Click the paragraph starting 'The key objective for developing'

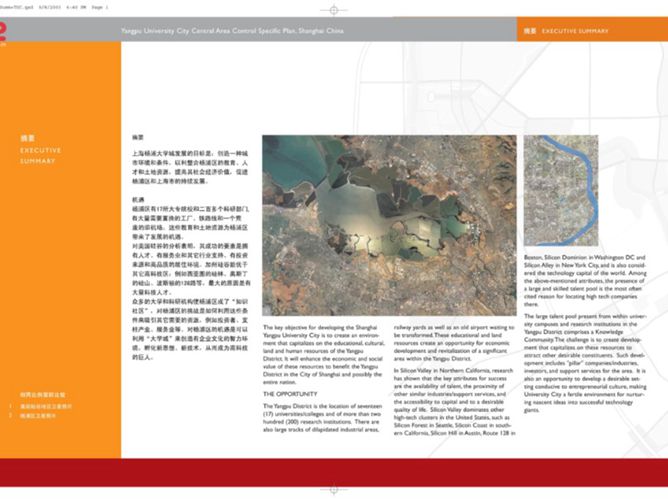tap(322, 355)
